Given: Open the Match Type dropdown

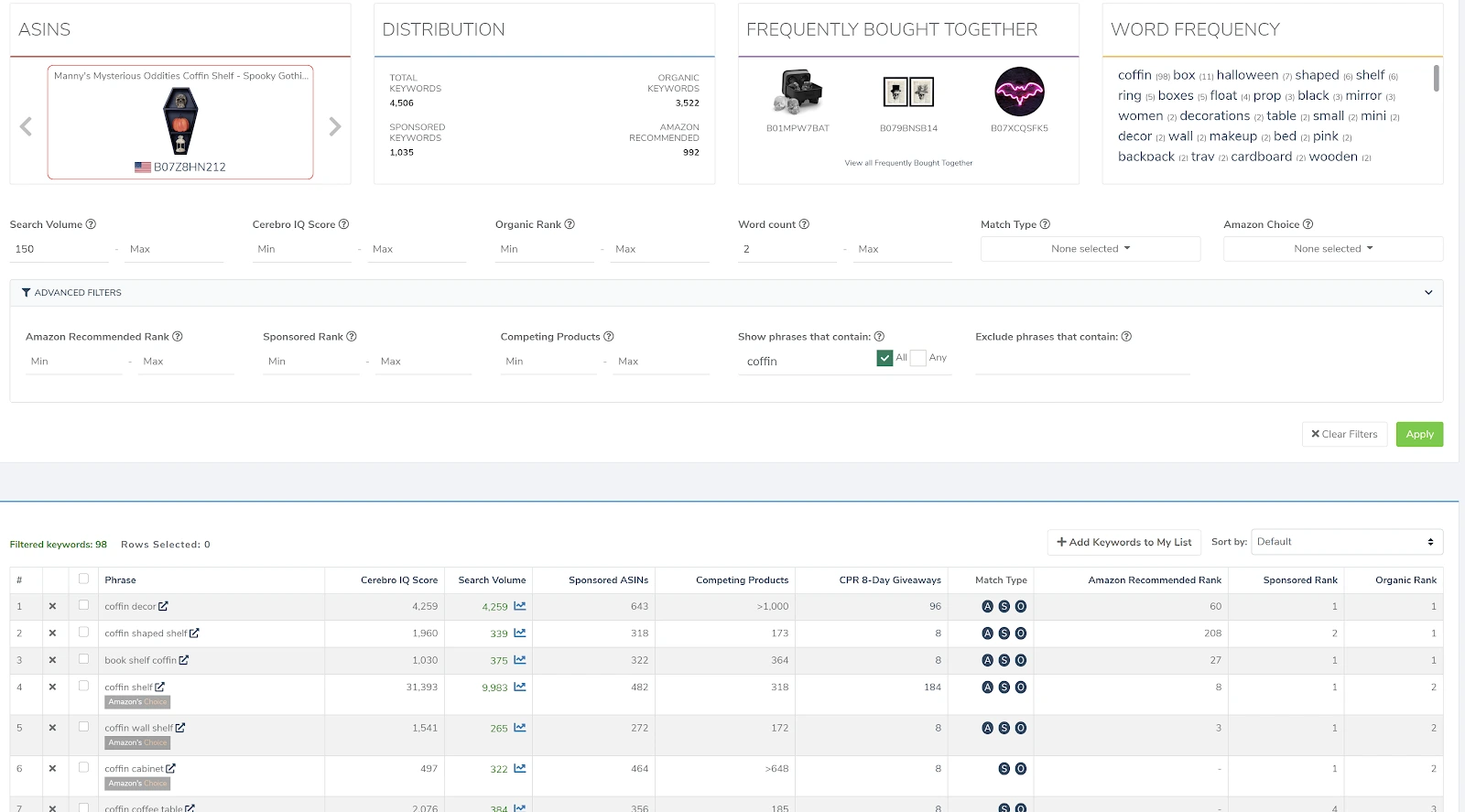Looking at the screenshot, I should click(x=1090, y=249).
